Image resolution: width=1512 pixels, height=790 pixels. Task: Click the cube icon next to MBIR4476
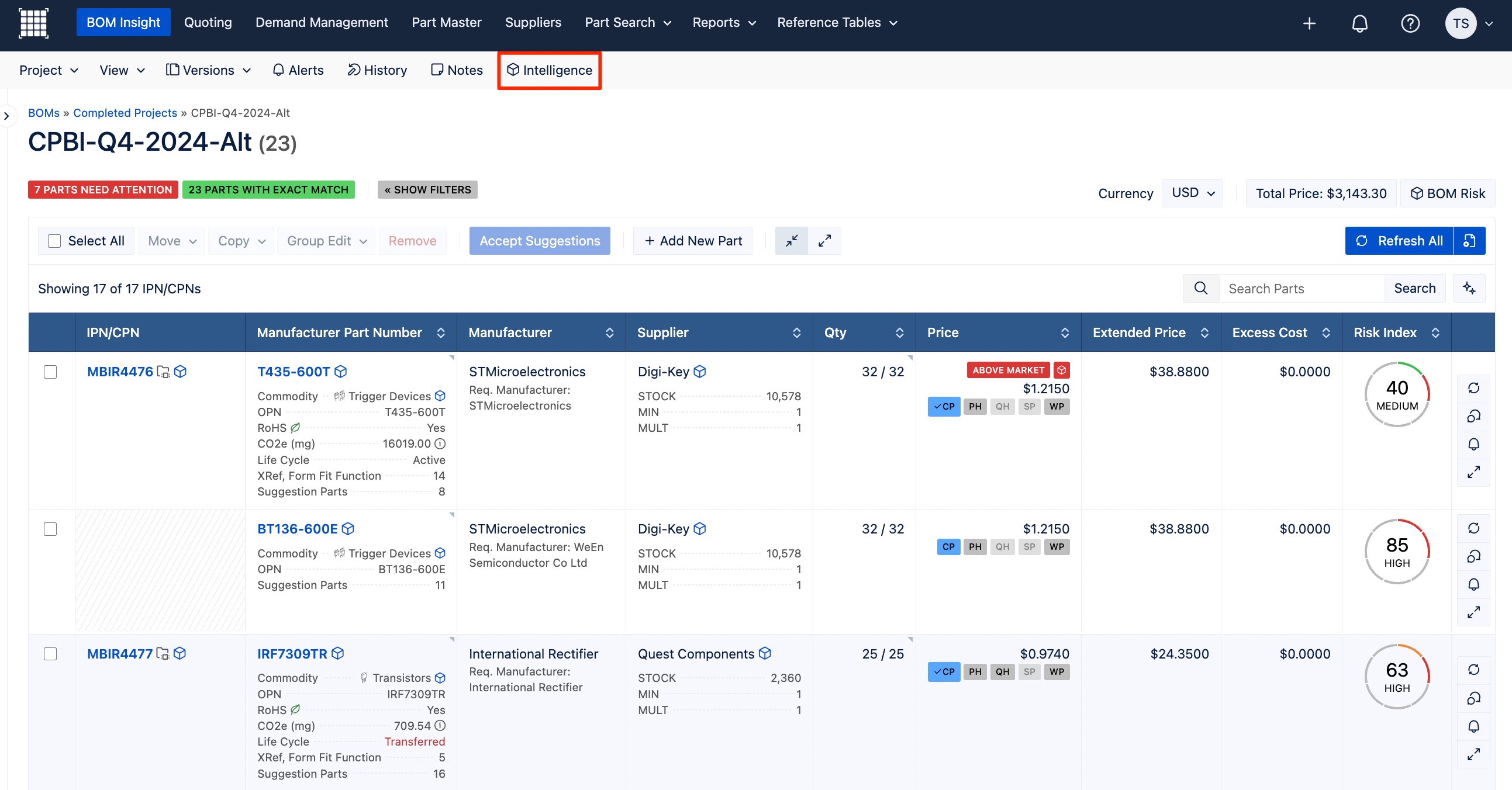click(181, 371)
